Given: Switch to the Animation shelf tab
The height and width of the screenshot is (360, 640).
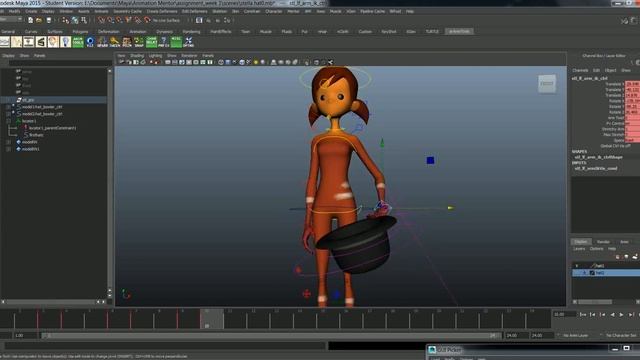Looking at the screenshot, I should (x=138, y=31).
